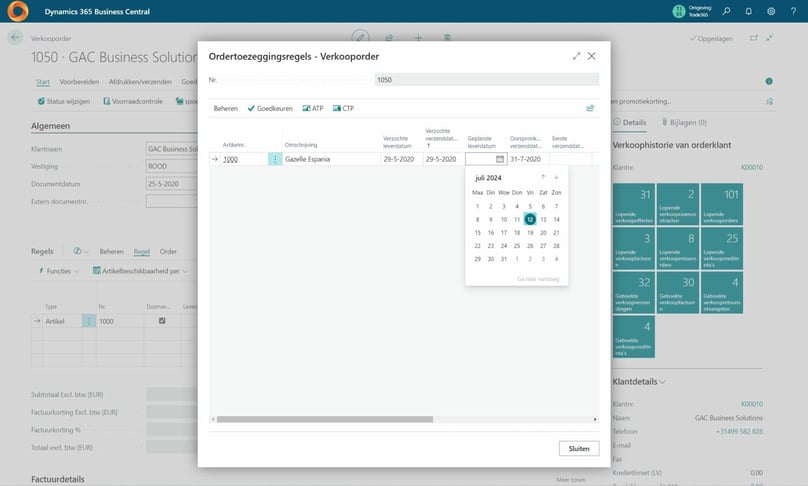The height and width of the screenshot is (486, 808).
Task: Click the Extern documentnr. field
Action: [171, 202]
